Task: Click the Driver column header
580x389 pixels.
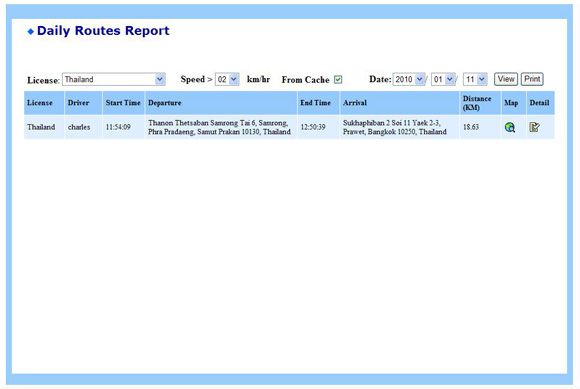Action: point(83,103)
